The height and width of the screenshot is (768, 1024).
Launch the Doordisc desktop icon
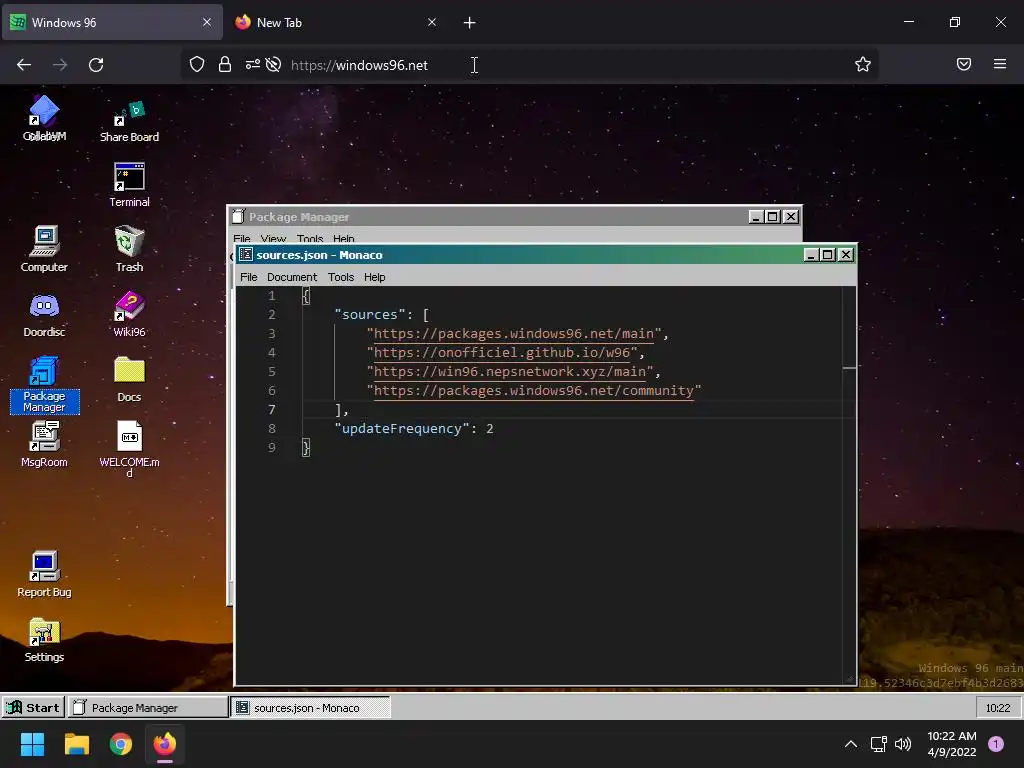click(x=44, y=314)
